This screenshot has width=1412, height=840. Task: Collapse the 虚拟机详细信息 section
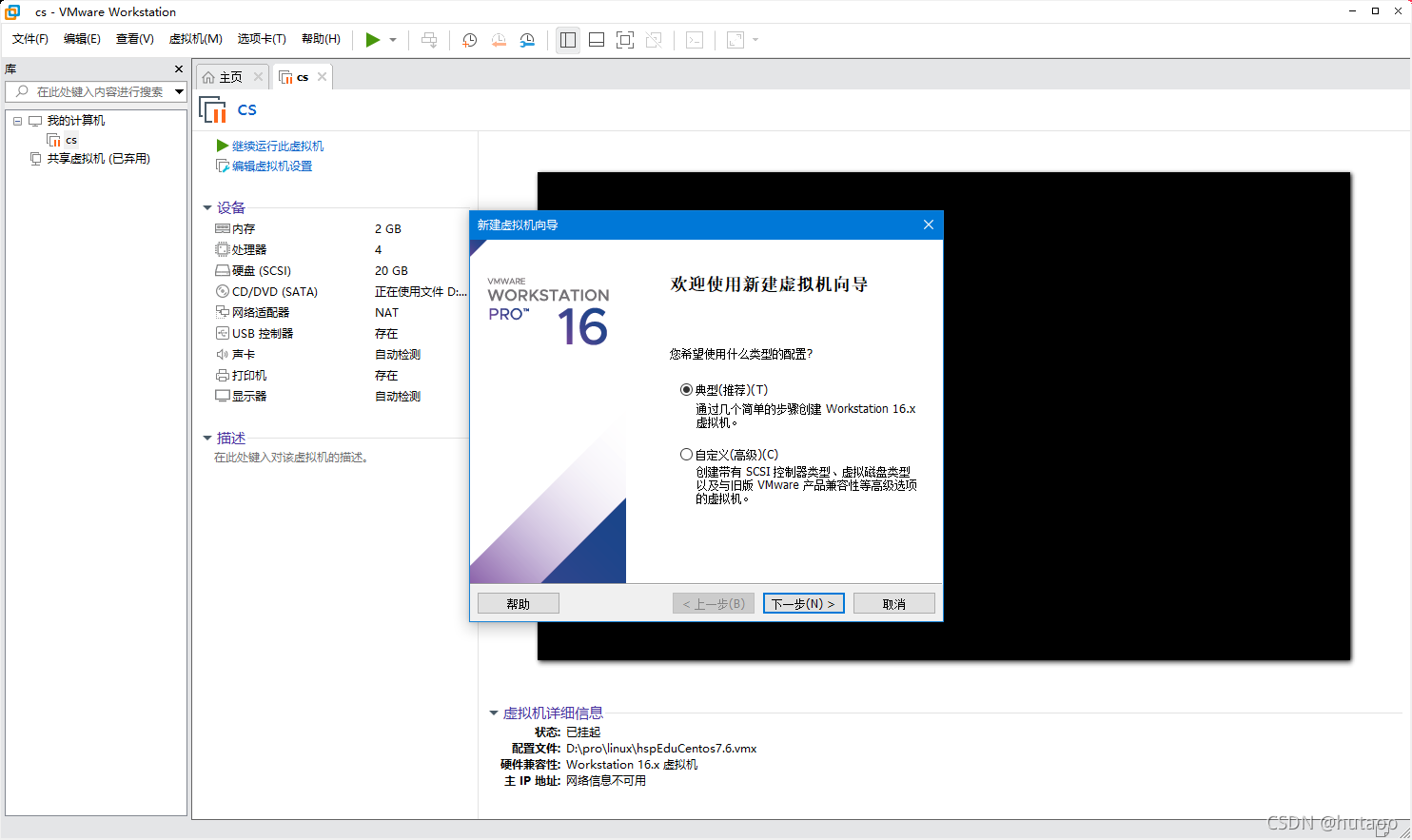(494, 713)
